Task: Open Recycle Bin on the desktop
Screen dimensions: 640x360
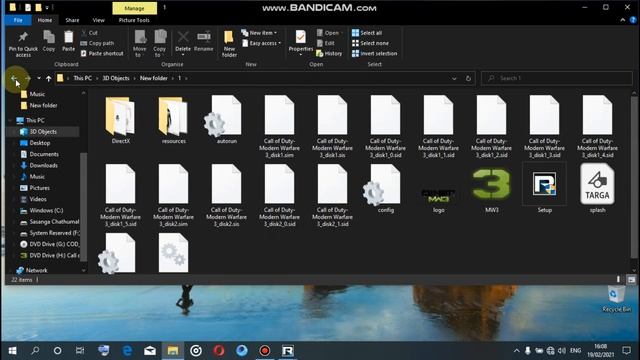Action: coord(616,299)
